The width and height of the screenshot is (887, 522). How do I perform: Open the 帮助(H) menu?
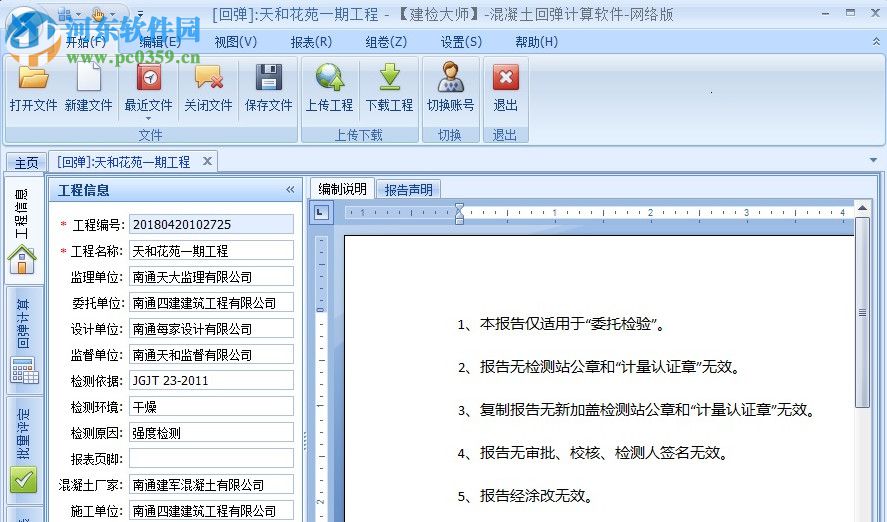536,42
